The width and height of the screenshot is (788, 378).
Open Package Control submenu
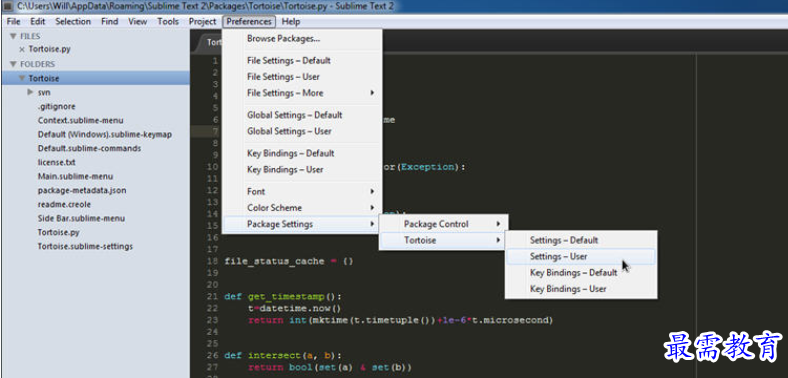[443, 224]
